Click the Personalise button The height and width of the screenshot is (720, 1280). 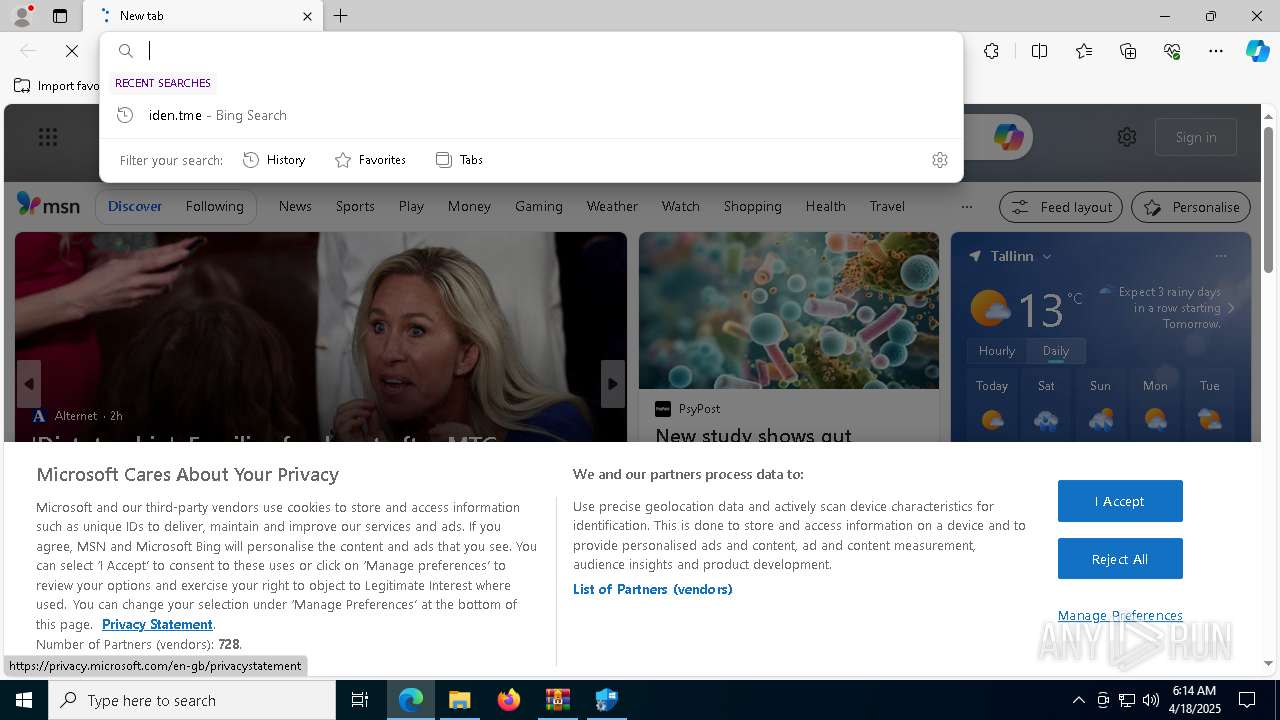[1191, 207]
